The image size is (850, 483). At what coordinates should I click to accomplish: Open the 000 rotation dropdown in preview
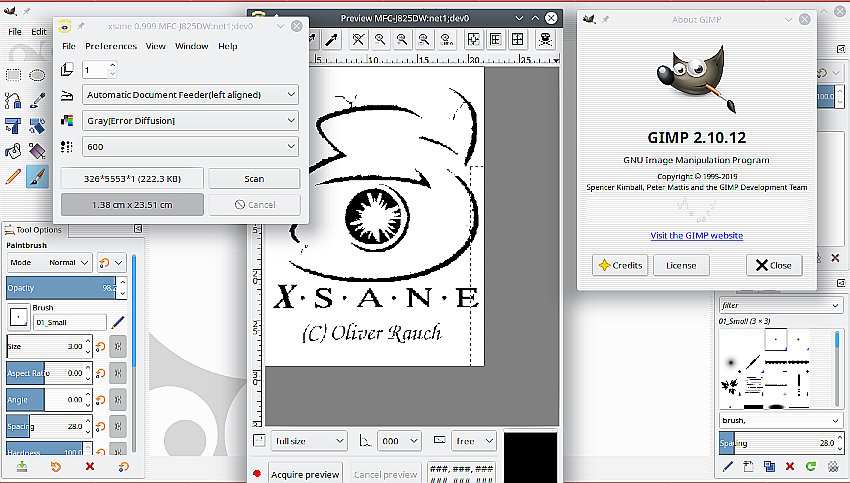pyautogui.click(x=399, y=441)
